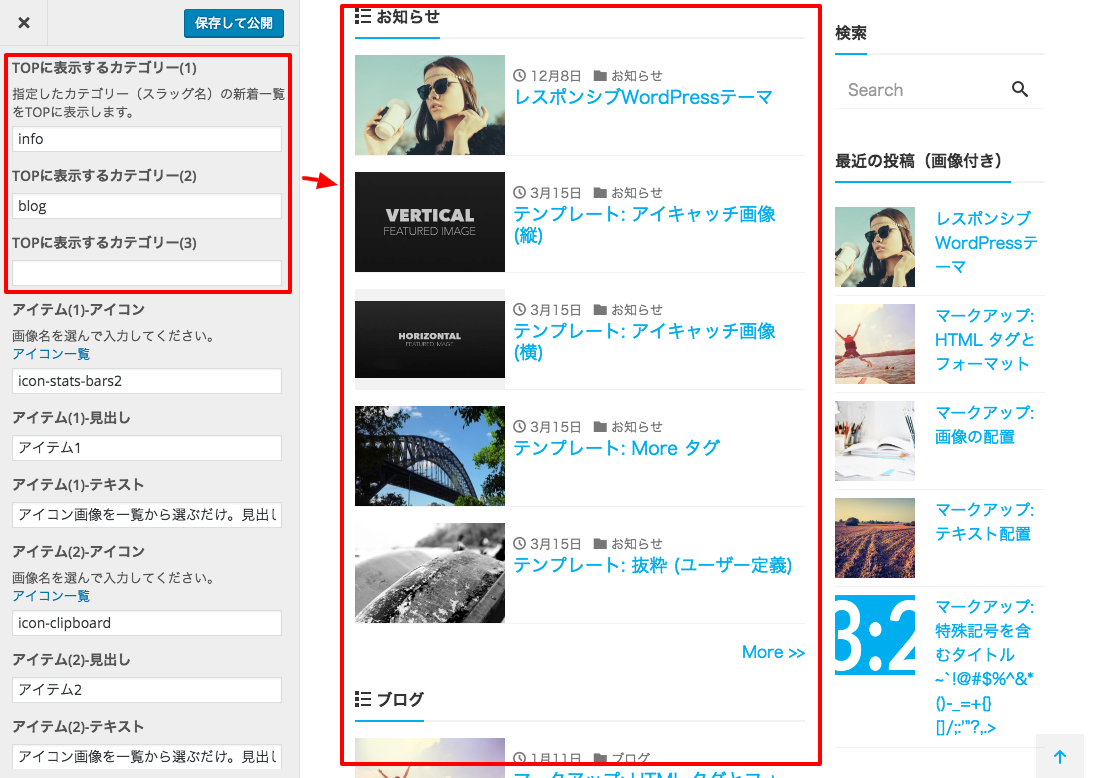Focus the empty TOP category (3) field
This screenshot has width=1100, height=778.
point(147,273)
